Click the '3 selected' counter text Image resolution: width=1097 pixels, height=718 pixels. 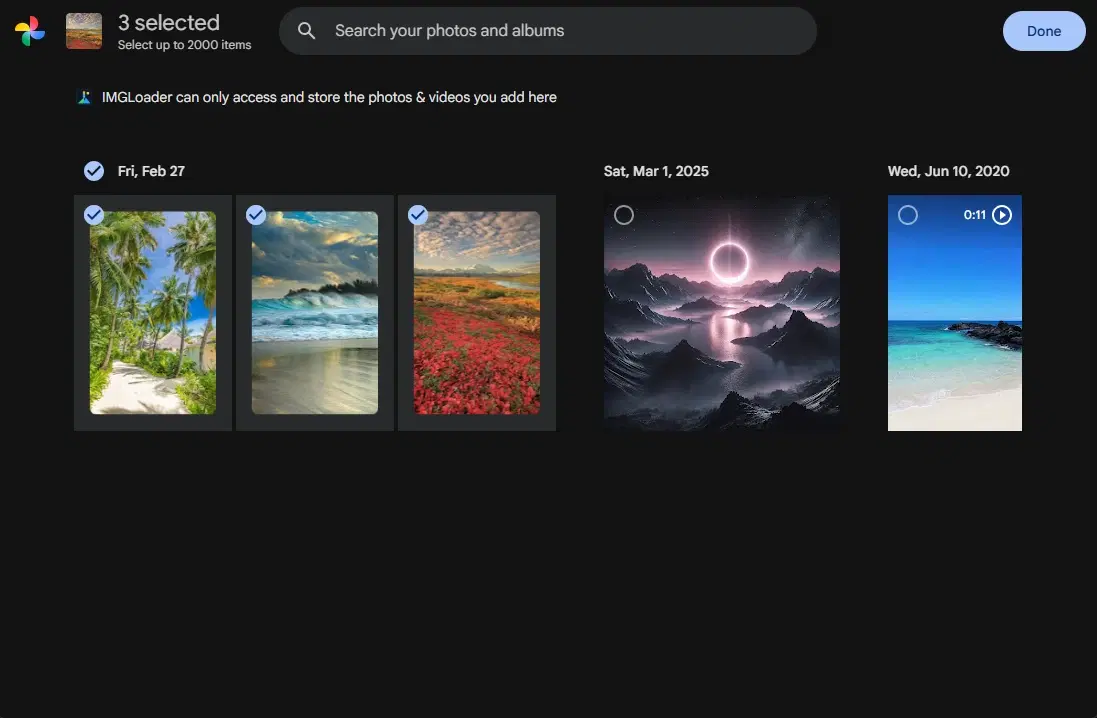click(x=170, y=21)
